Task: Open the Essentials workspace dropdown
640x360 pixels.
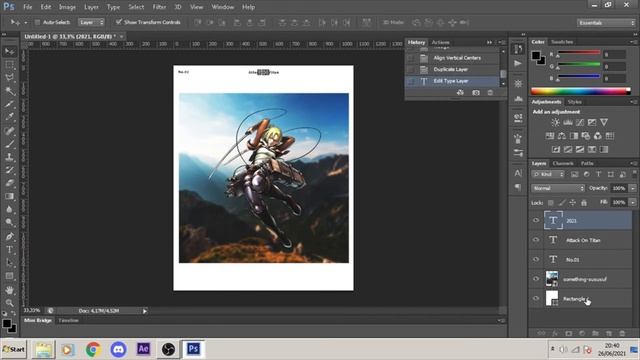Action: click(x=606, y=22)
